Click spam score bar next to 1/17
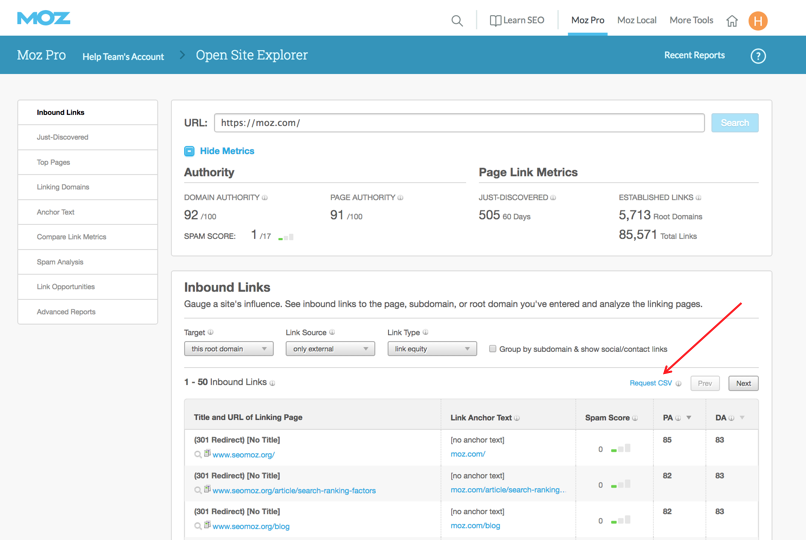806x540 pixels. [x=286, y=237]
